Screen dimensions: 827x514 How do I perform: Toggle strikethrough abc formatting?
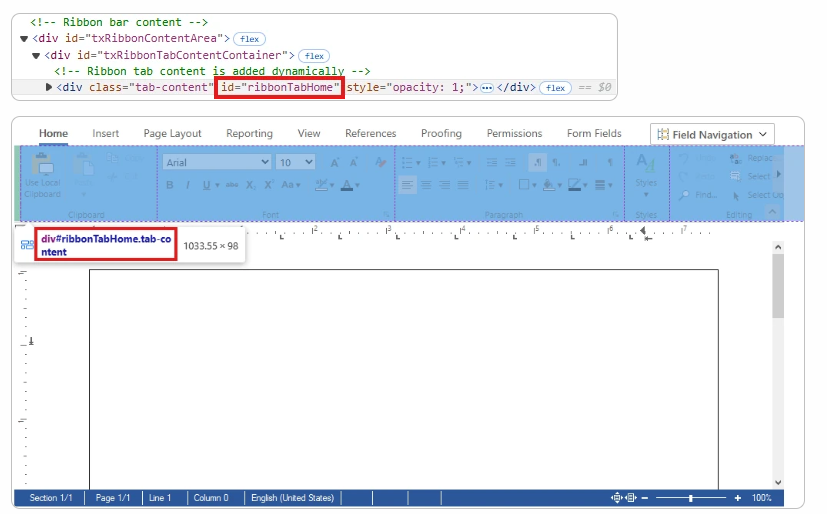click(x=232, y=185)
